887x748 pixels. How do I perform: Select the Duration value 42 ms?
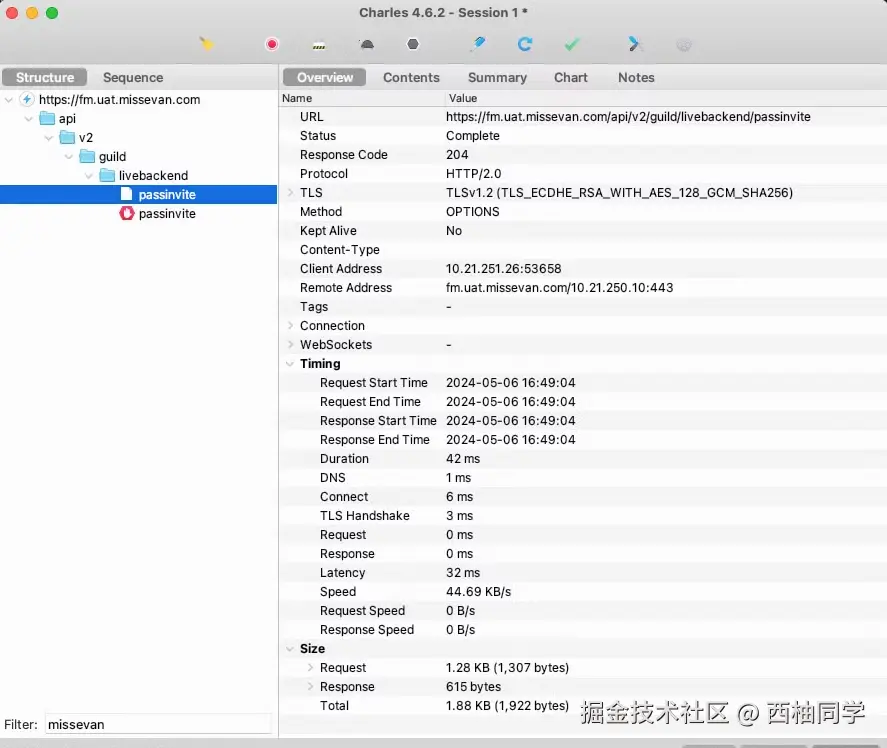click(x=463, y=459)
